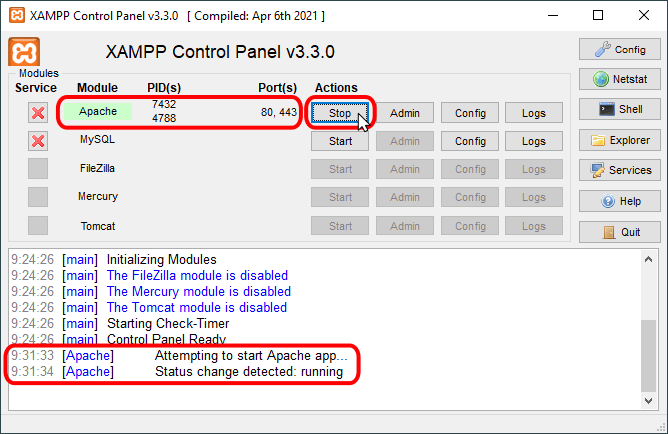Click Mercury Admin button

(405, 197)
